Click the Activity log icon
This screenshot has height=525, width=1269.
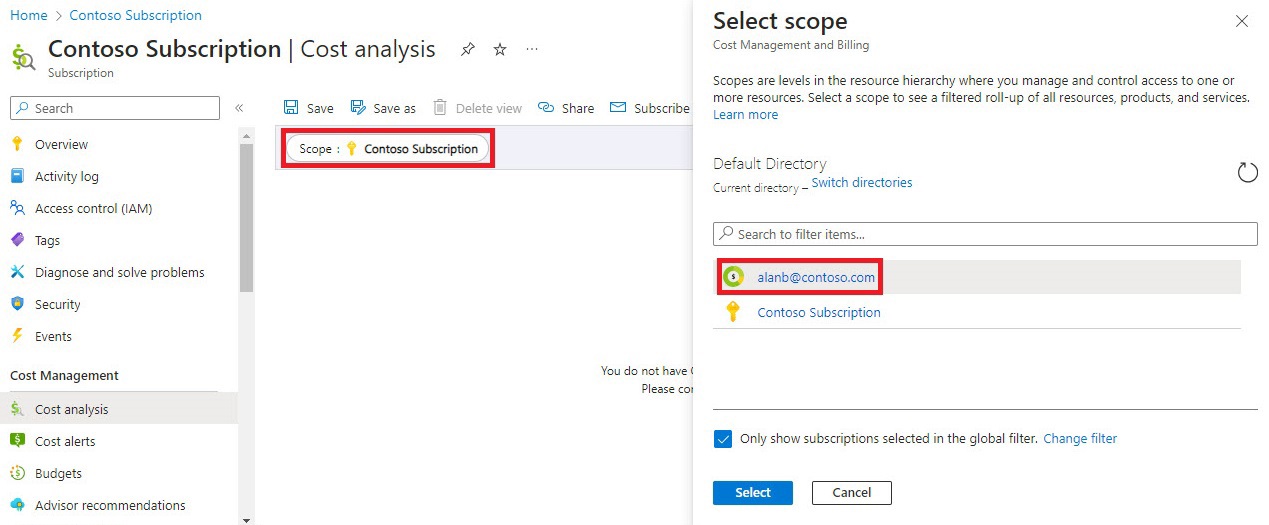point(17,176)
